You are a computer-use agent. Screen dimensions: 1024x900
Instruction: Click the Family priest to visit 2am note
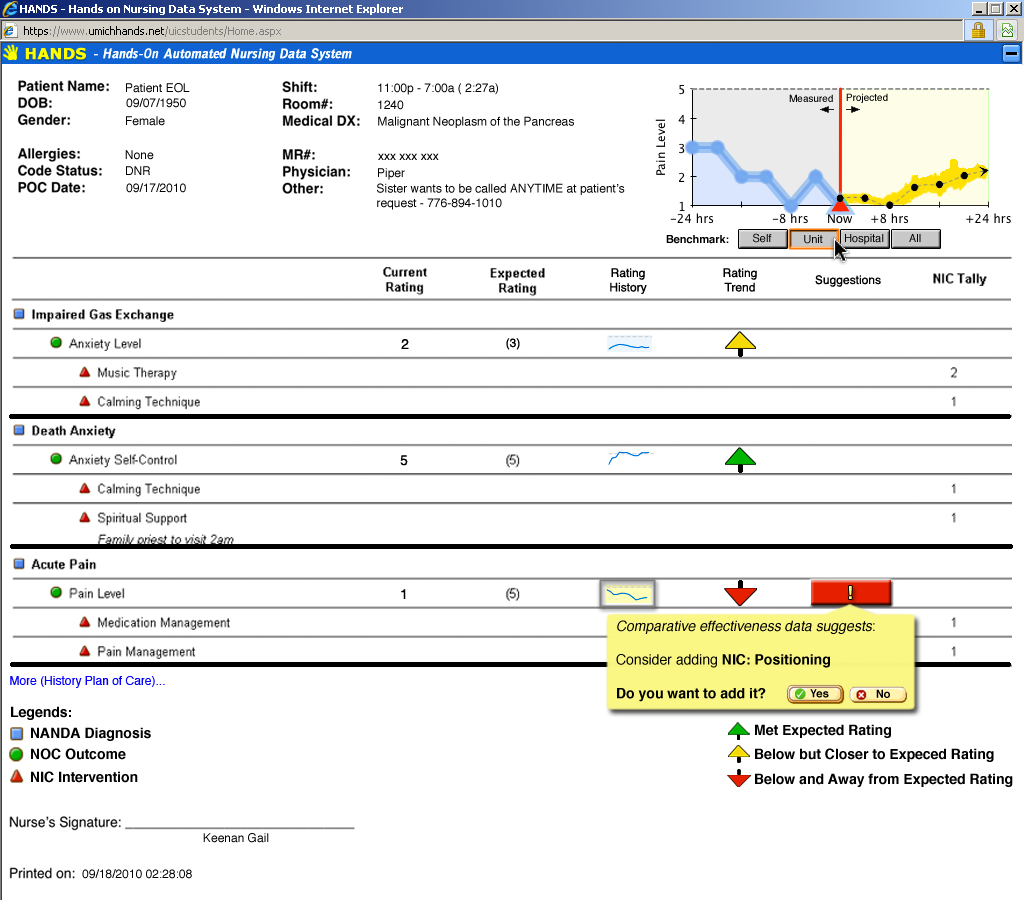coord(165,539)
